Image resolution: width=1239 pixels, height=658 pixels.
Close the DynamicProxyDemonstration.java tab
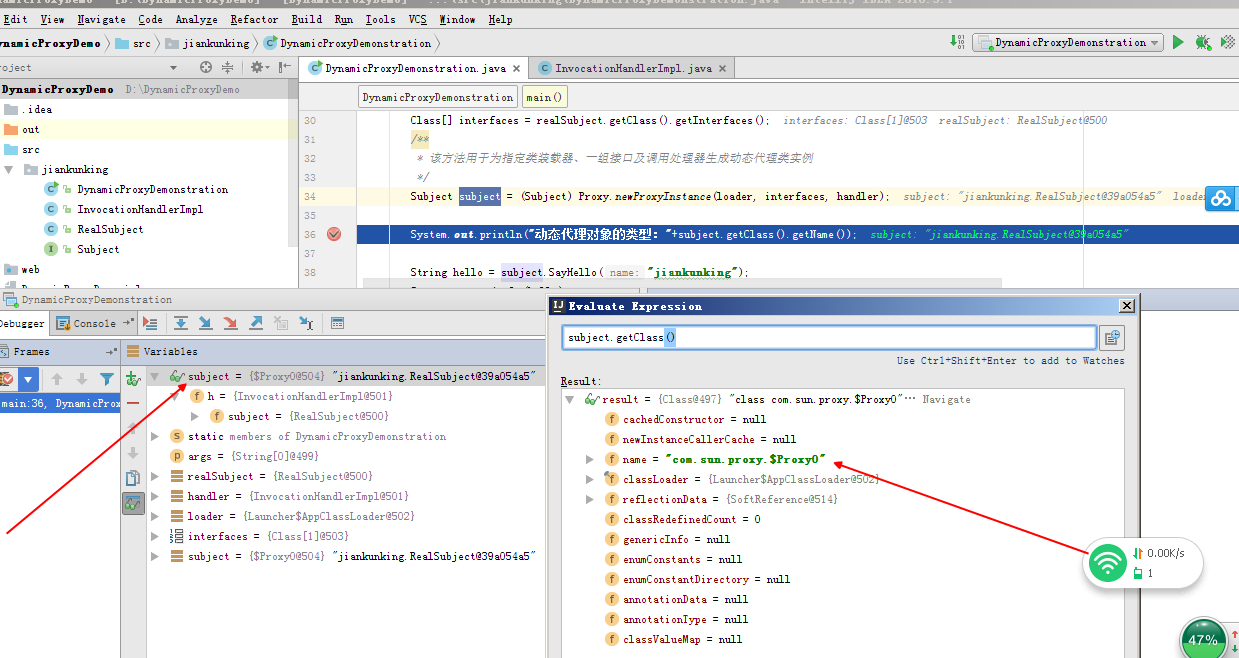pyautogui.click(x=517, y=68)
